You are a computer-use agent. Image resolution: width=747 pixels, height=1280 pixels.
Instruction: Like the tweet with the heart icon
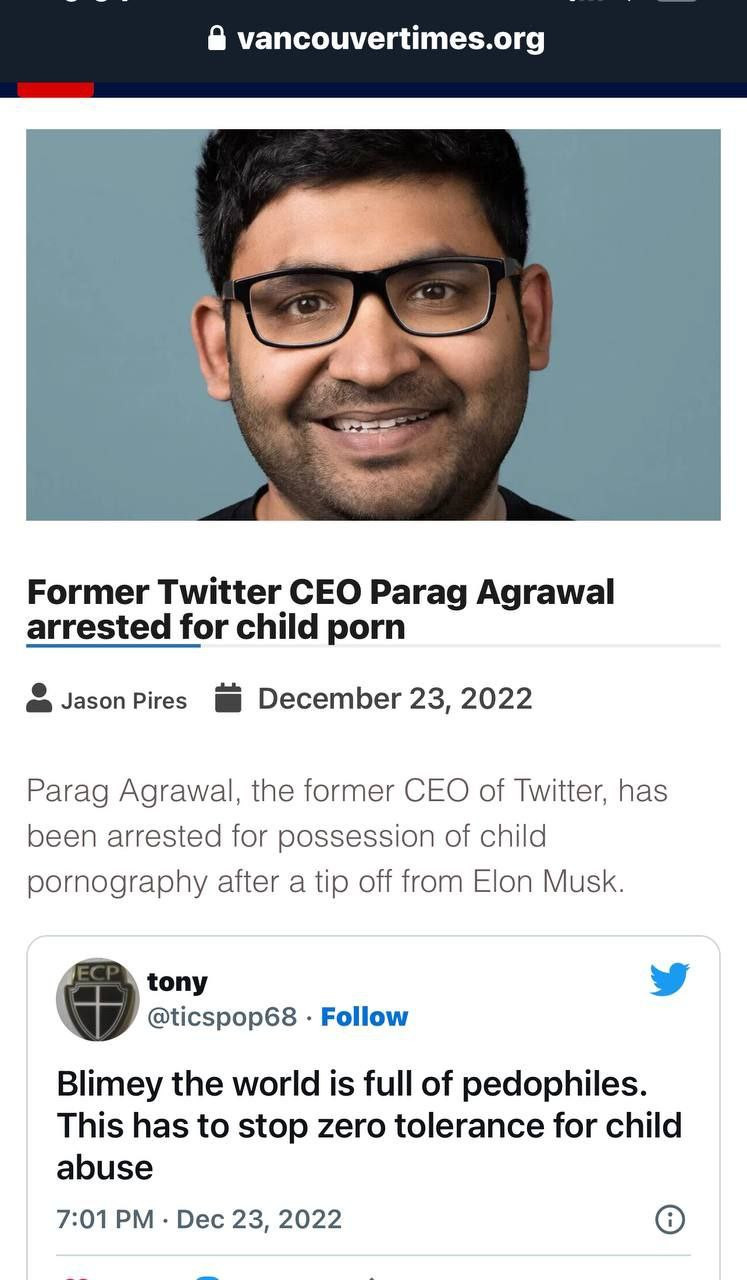click(75, 1276)
